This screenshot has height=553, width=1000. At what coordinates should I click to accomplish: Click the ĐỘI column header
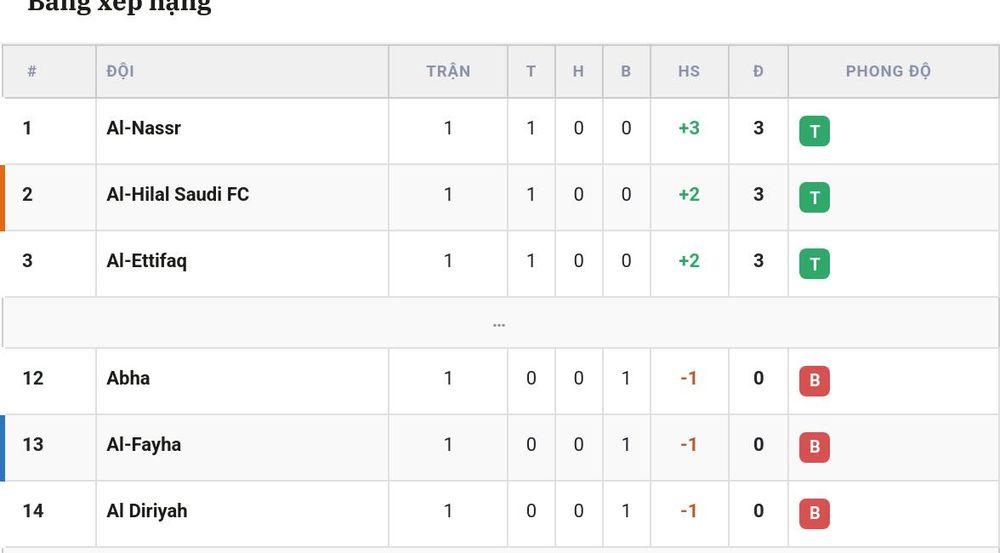click(x=121, y=71)
